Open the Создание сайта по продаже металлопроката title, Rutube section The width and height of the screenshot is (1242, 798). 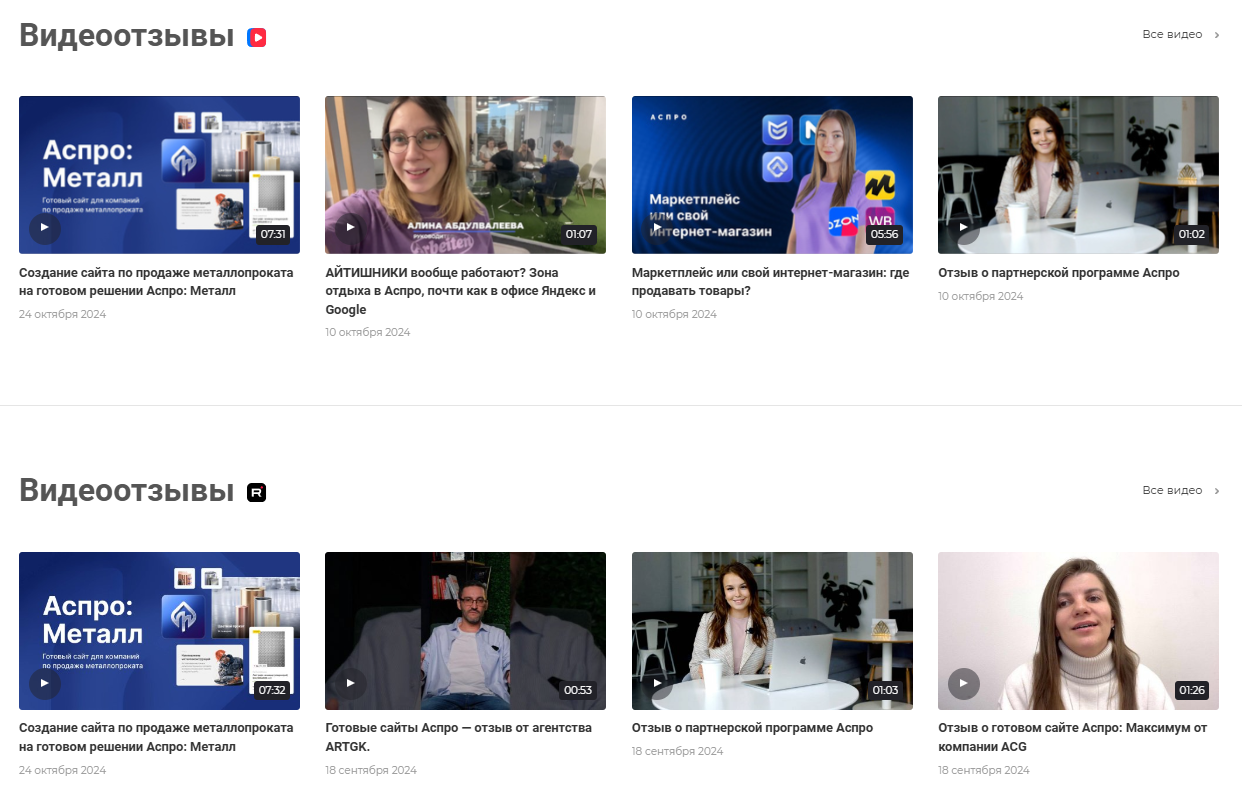[x=156, y=737]
